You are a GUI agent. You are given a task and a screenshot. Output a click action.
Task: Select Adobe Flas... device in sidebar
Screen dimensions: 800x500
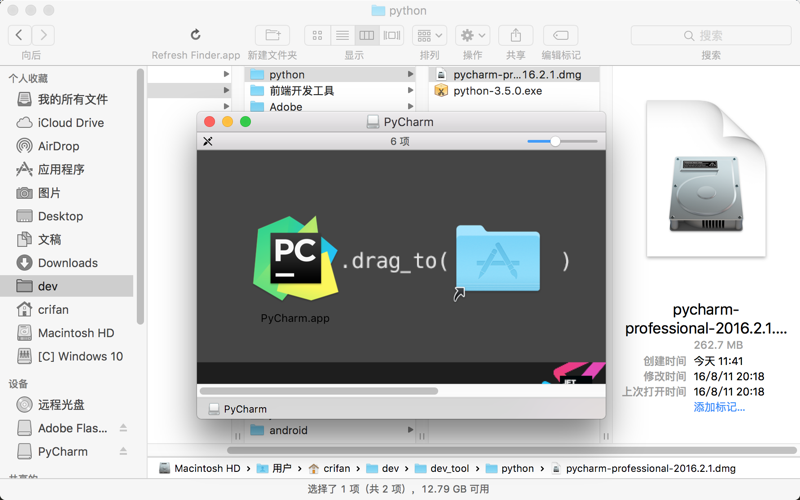pos(61,428)
